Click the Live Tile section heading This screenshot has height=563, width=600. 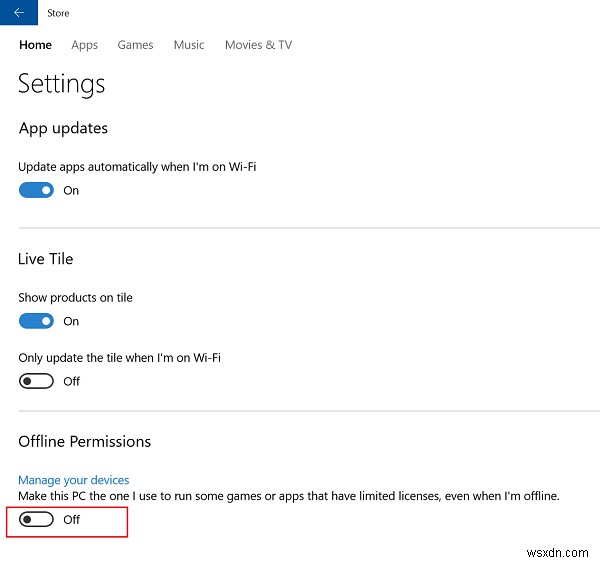pos(46,259)
